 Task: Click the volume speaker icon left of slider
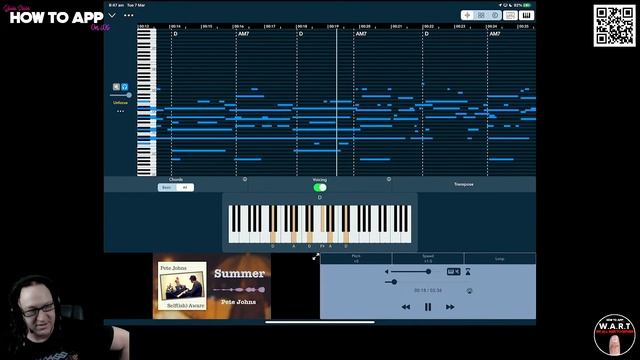point(387,271)
